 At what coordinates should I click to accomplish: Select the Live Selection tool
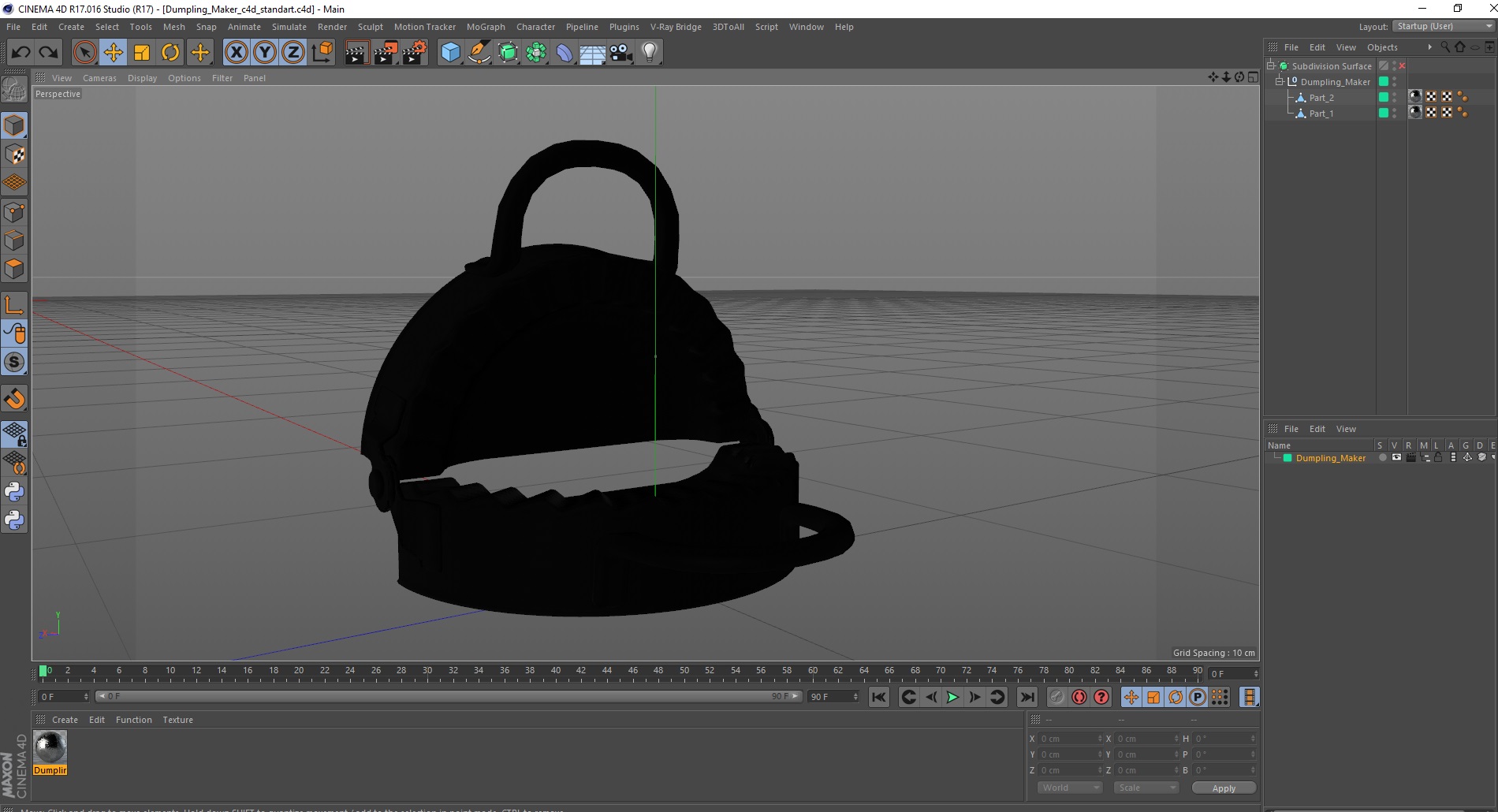click(x=84, y=53)
